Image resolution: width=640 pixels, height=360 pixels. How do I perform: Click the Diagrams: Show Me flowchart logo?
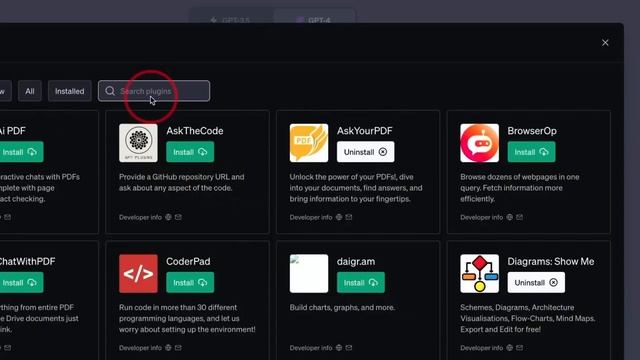point(480,273)
